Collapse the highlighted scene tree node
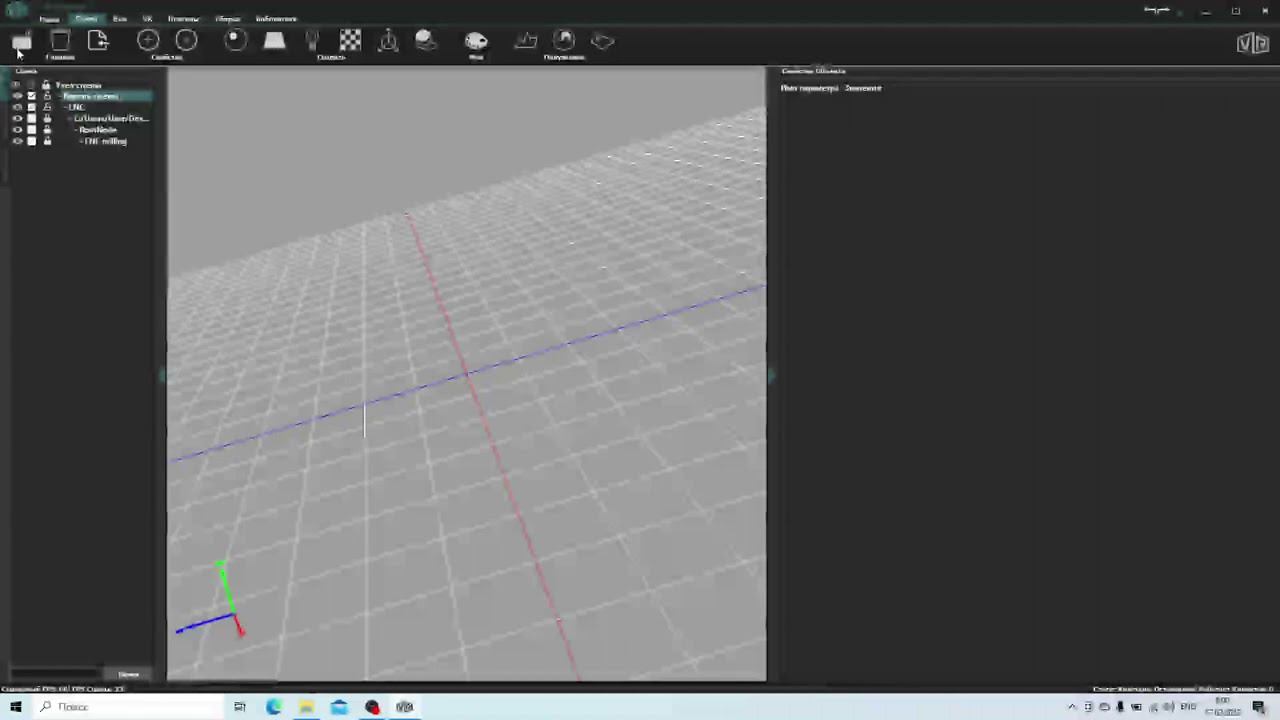Viewport: 1280px width, 720px height. (x=59, y=96)
